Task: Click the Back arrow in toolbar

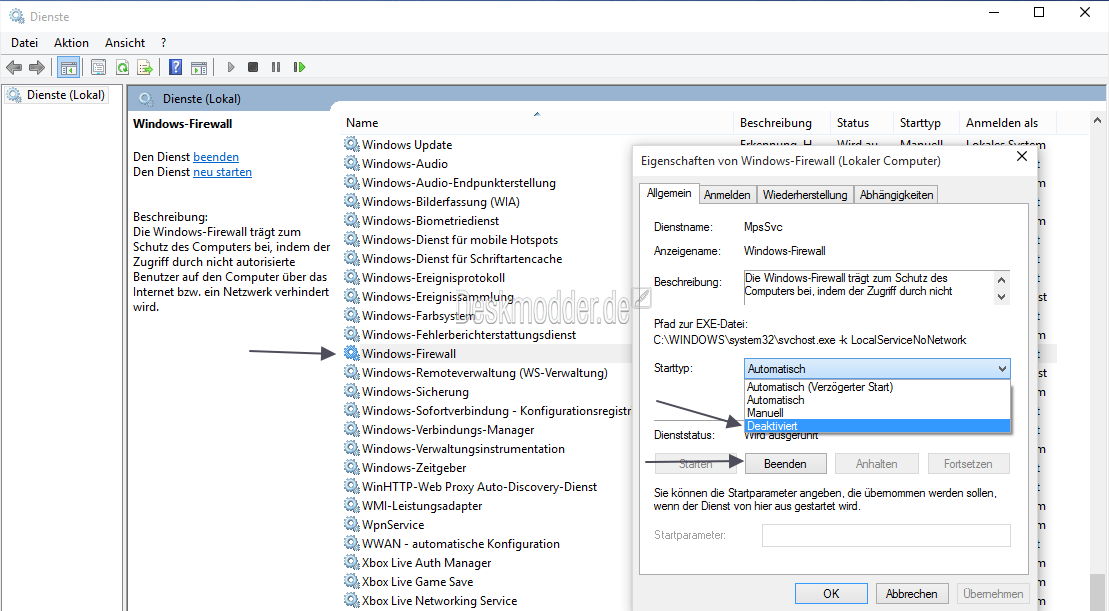Action: (14, 67)
